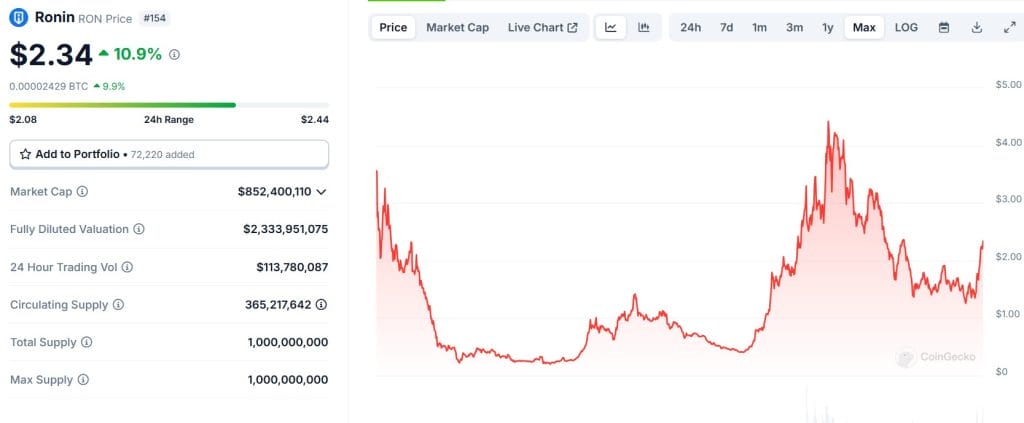The height and width of the screenshot is (423, 1024).
Task: Expand the chart to fullscreen
Action: point(1009,27)
